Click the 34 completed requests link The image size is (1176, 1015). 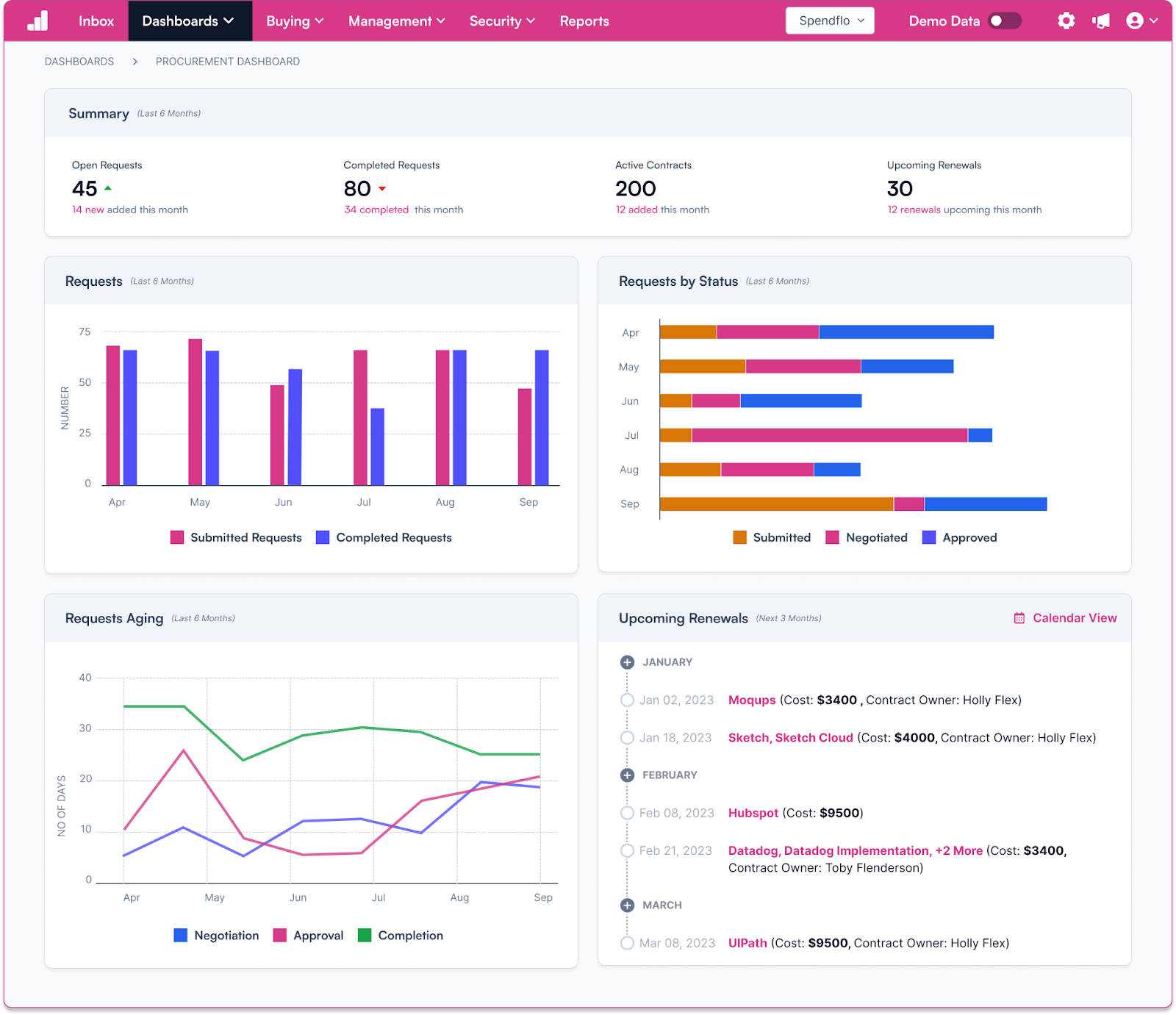coord(376,209)
